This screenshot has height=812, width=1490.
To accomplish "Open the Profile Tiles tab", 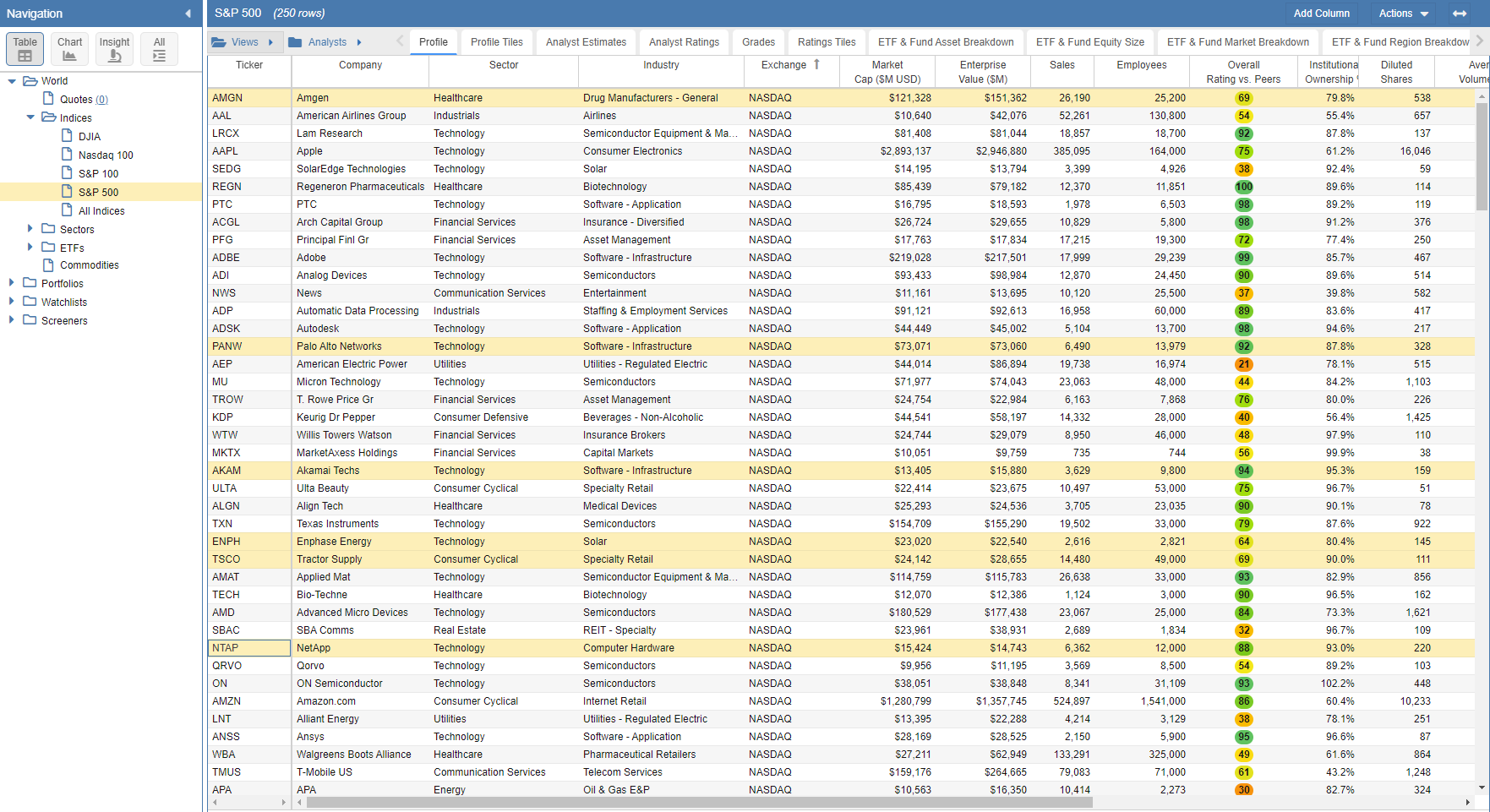I will [497, 42].
